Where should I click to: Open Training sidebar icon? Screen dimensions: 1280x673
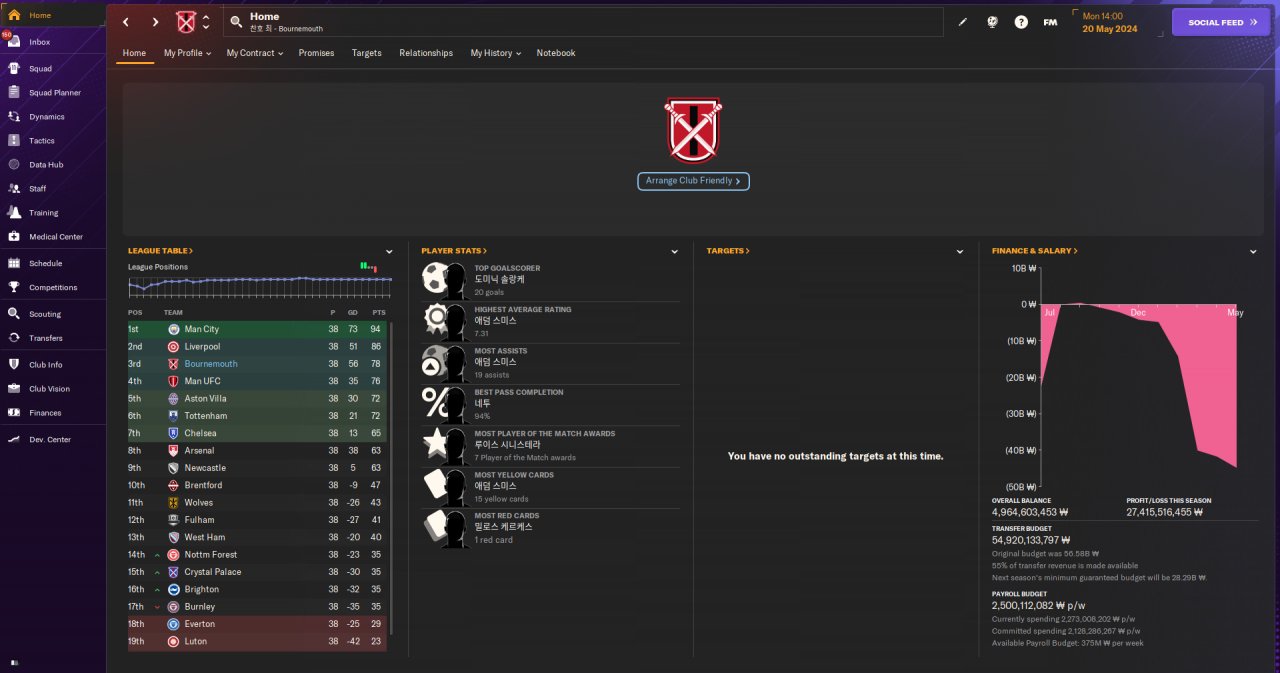[x=14, y=213]
